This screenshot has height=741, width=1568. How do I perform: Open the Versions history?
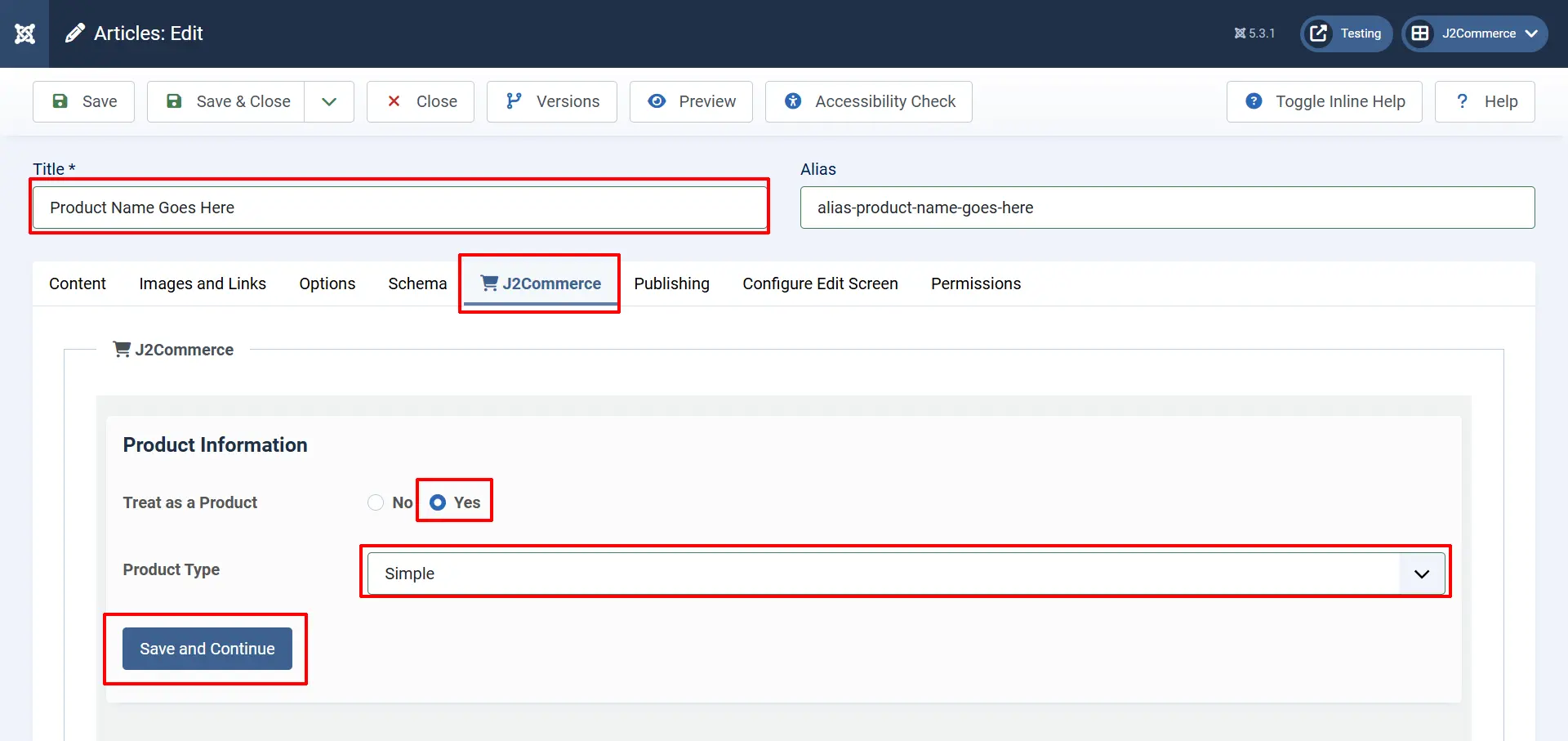pyautogui.click(x=552, y=101)
